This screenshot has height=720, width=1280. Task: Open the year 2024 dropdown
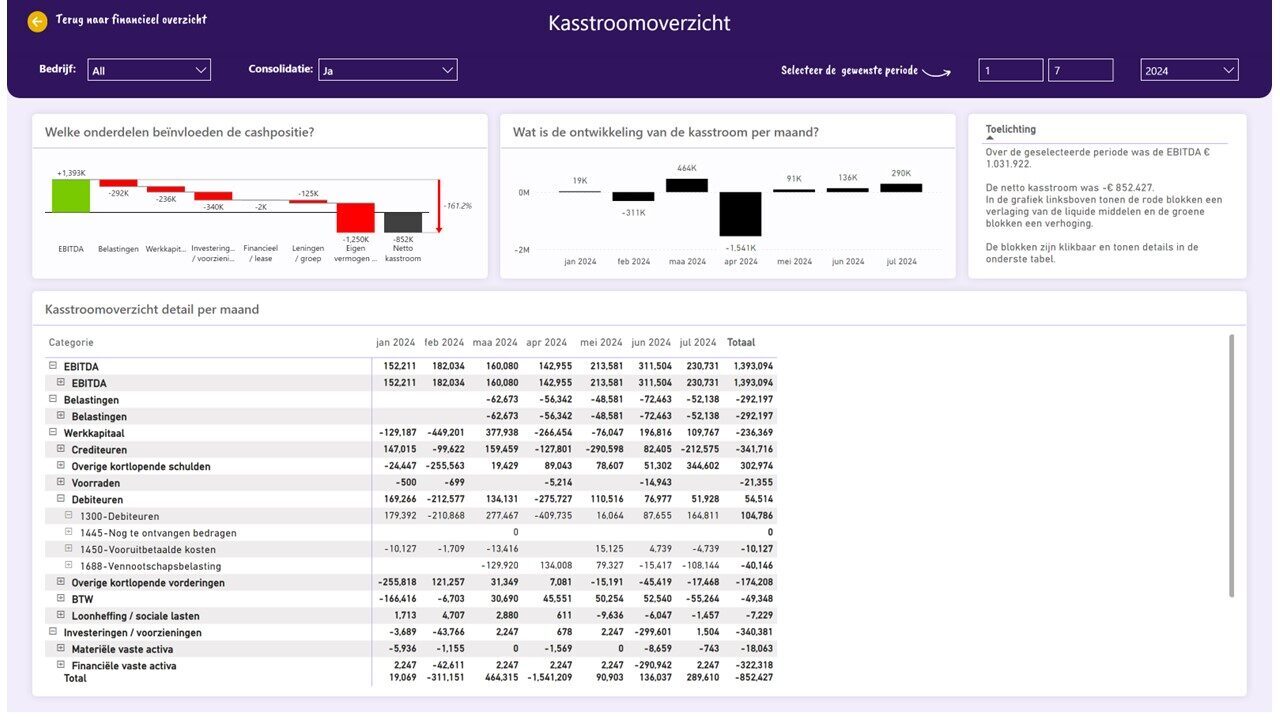(x=1189, y=70)
